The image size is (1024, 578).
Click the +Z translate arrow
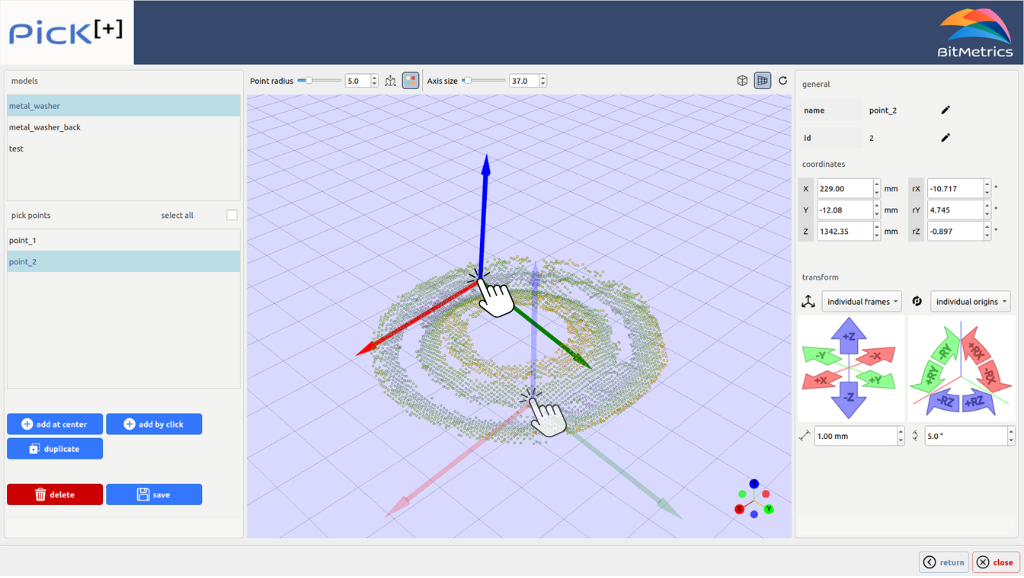848,336
